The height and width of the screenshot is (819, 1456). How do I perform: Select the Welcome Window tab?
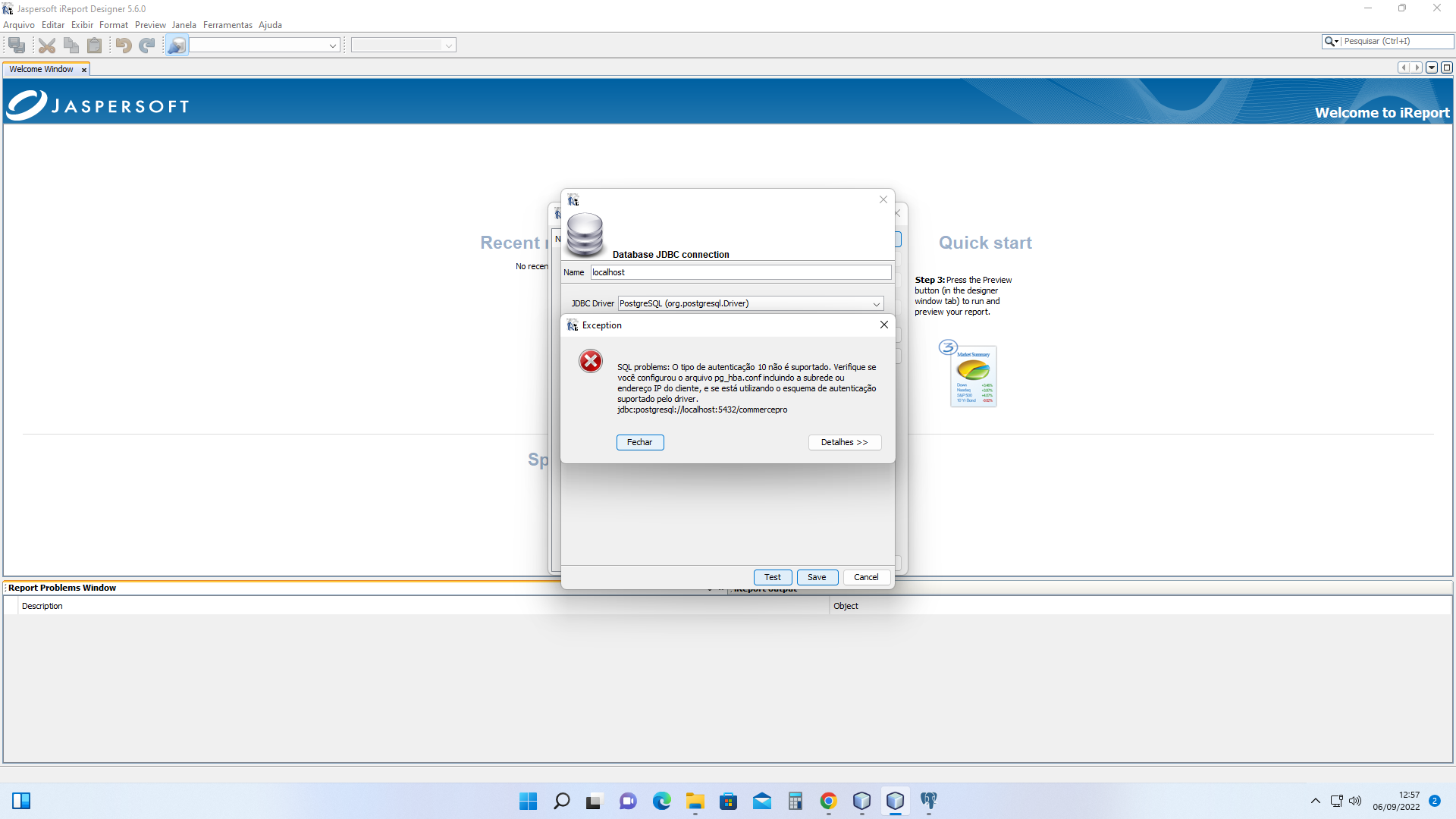click(x=41, y=69)
